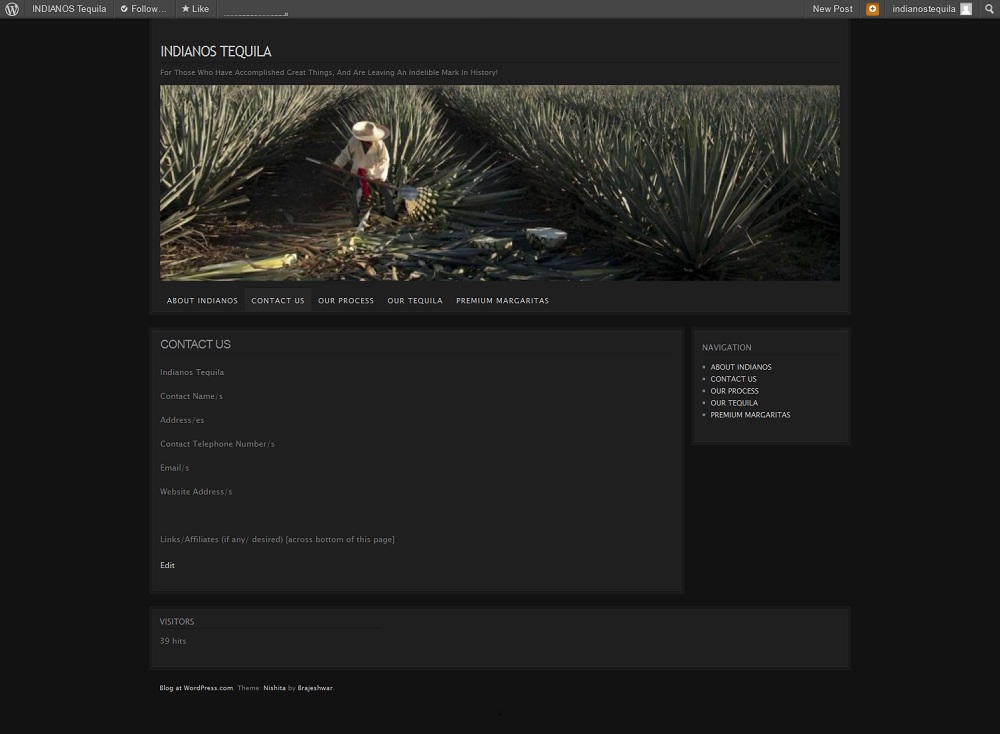Open Blog at WordPress.com footer link
The height and width of the screenshot is (734, 1000).
tap(196, 688)
